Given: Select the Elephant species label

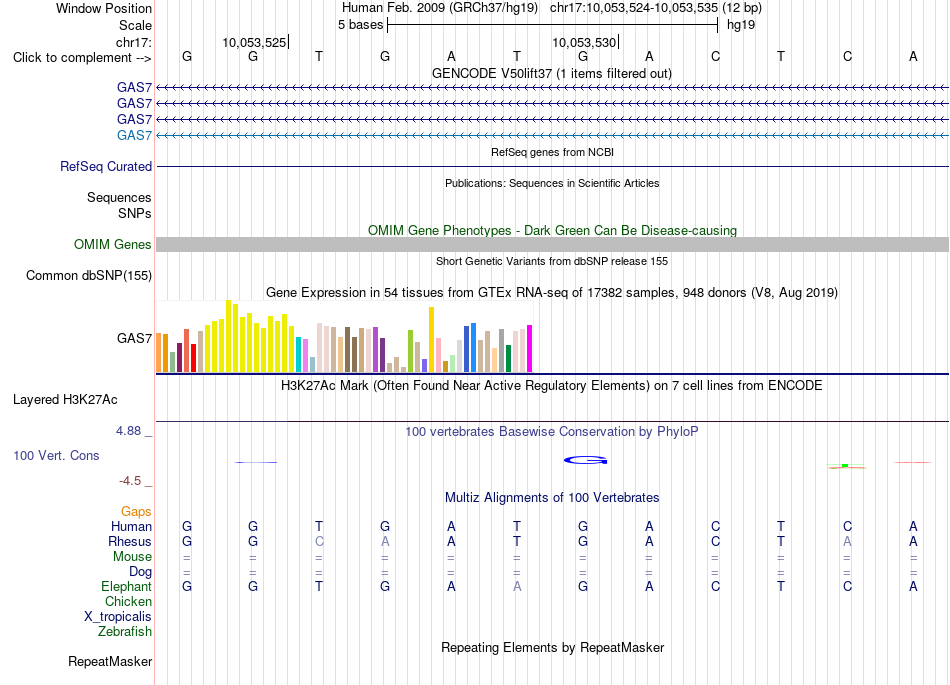Looking at the screenshot, I should coord(127,586).
